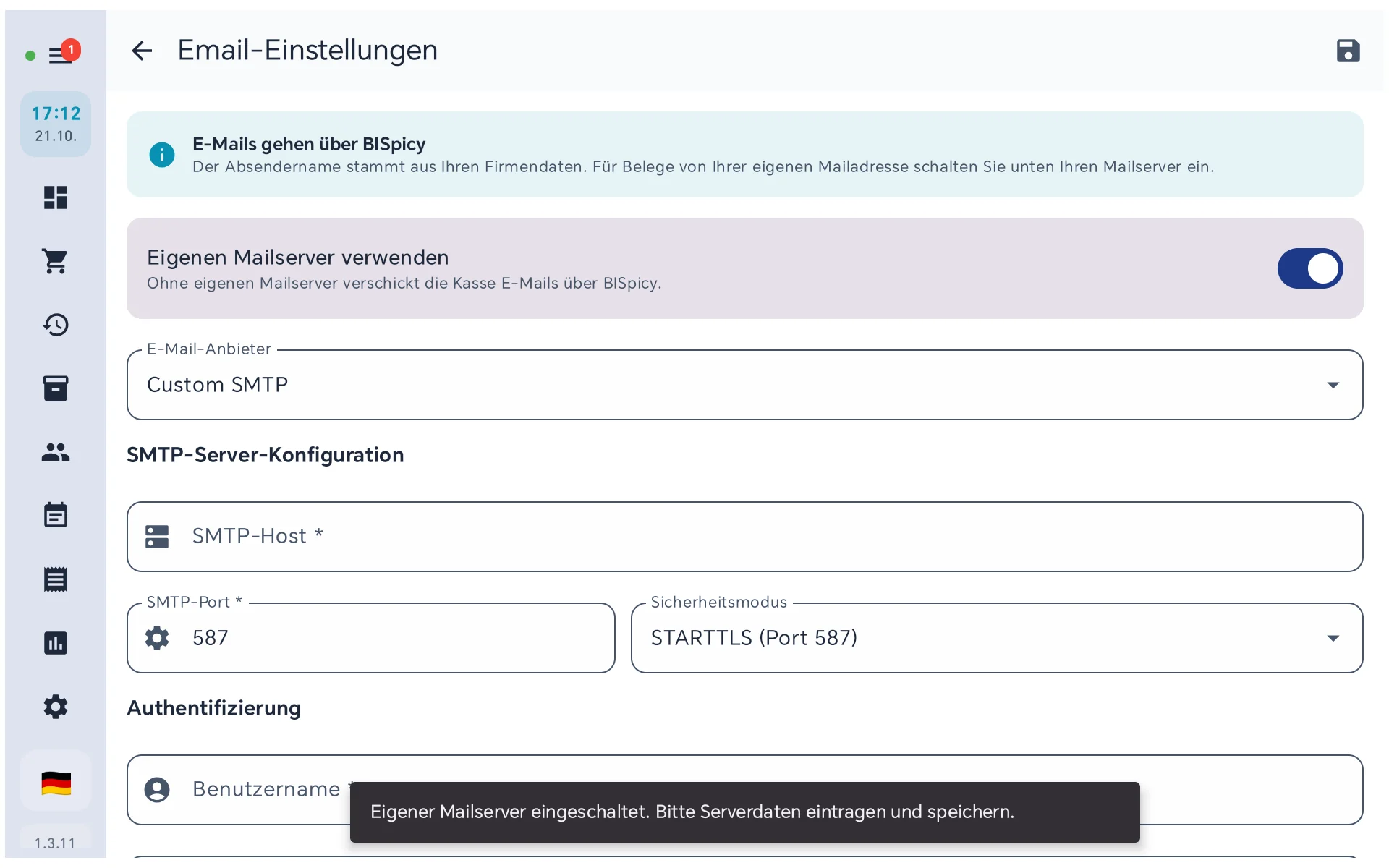Click the server icon in SMTP-Host field
1389x868 pixels.
pos(157,537)
